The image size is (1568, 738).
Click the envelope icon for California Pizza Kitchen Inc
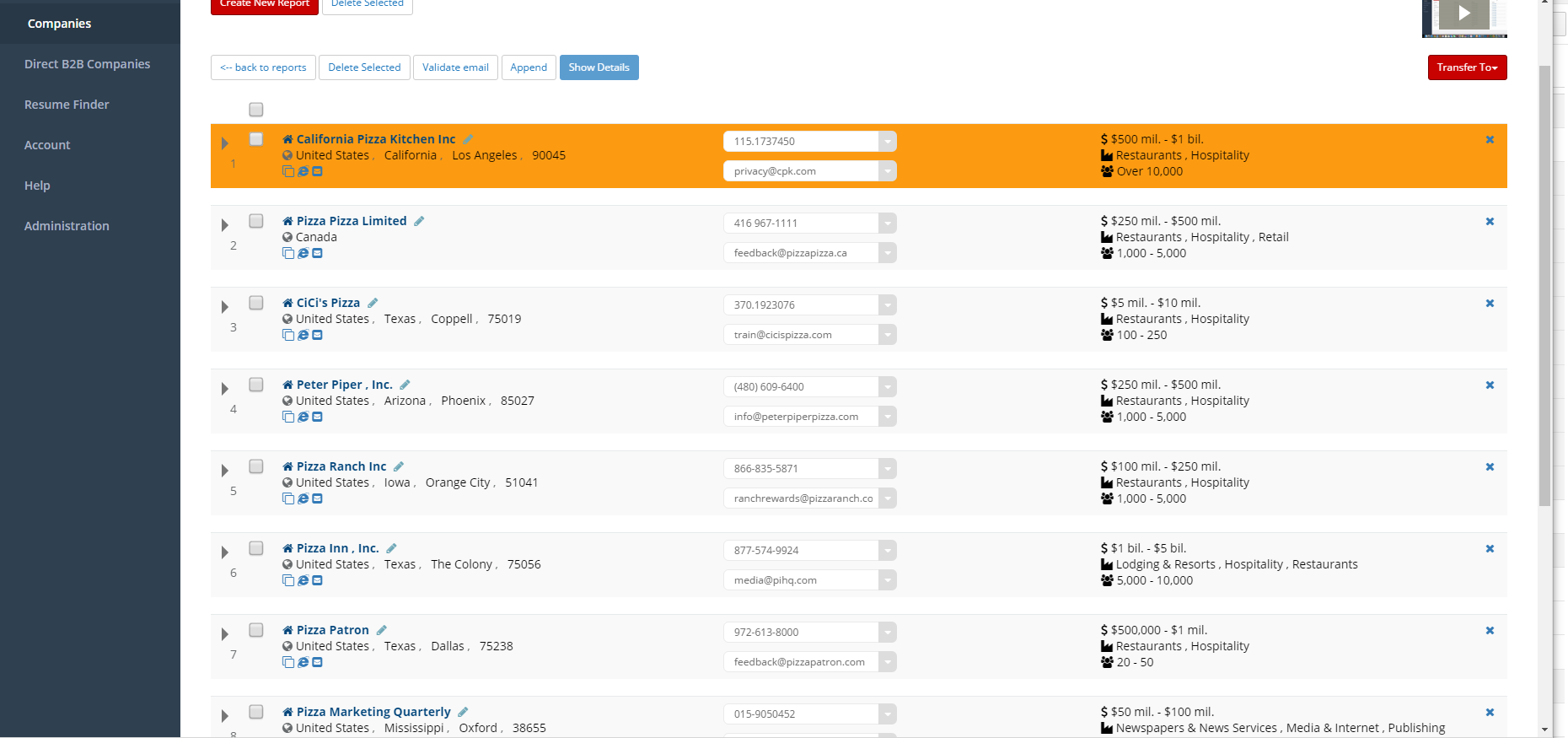point(317,171)
